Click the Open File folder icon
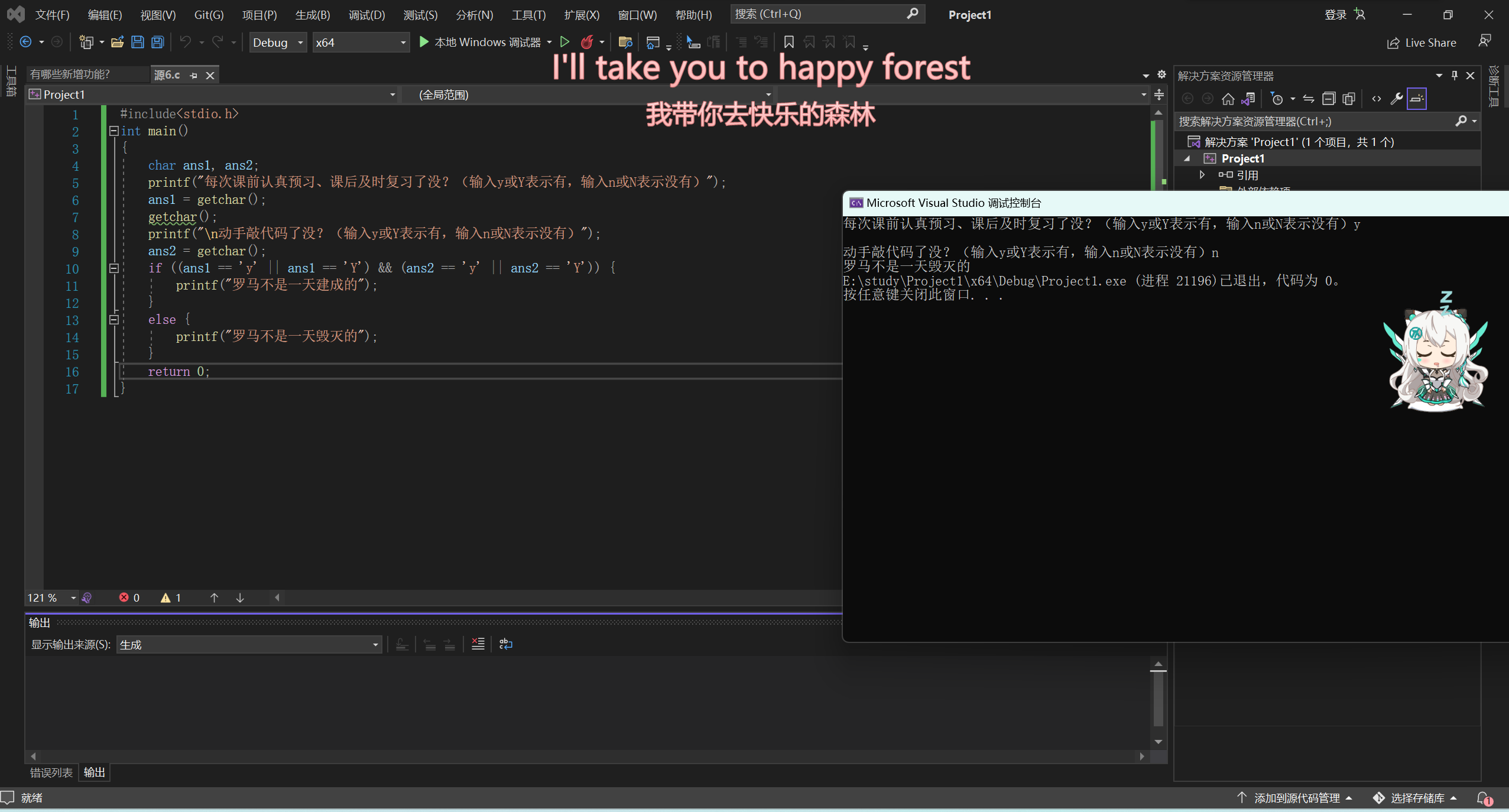The image size is (1509, 812). [x=117, y=42]
